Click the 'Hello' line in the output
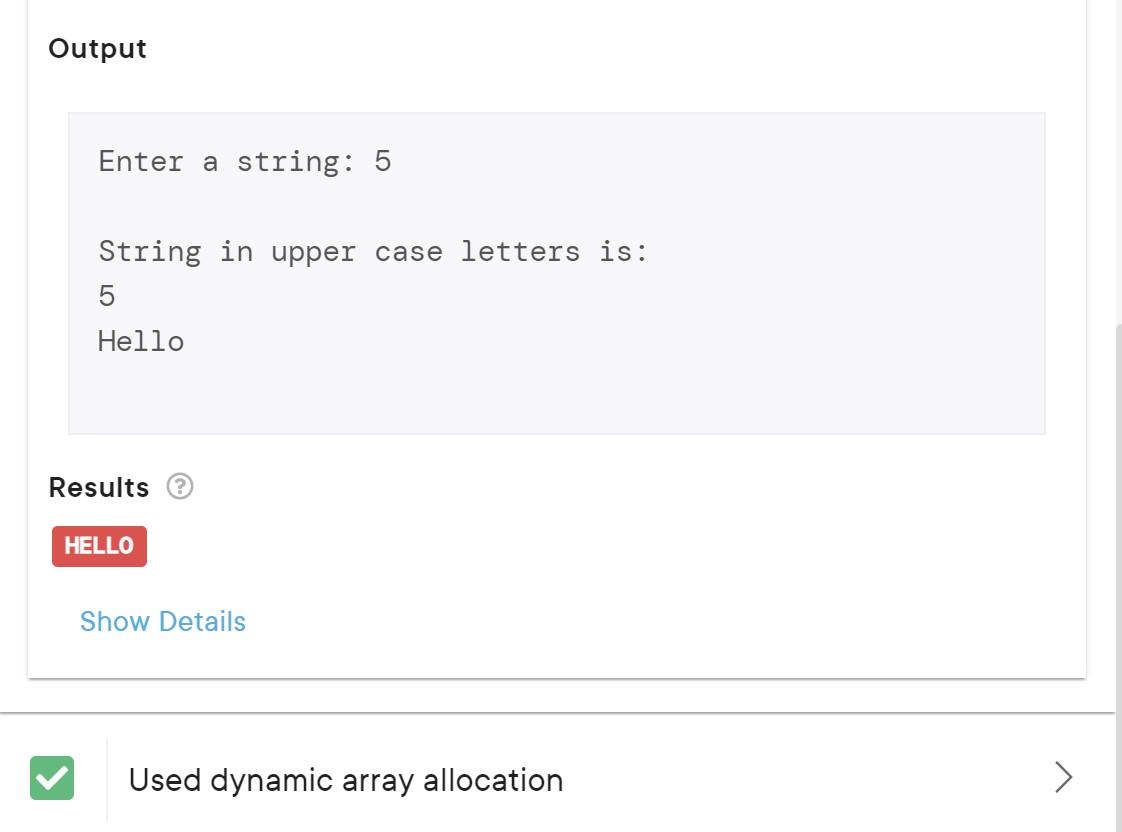This screenshot has width=1122, height=832. pos(141,341)
